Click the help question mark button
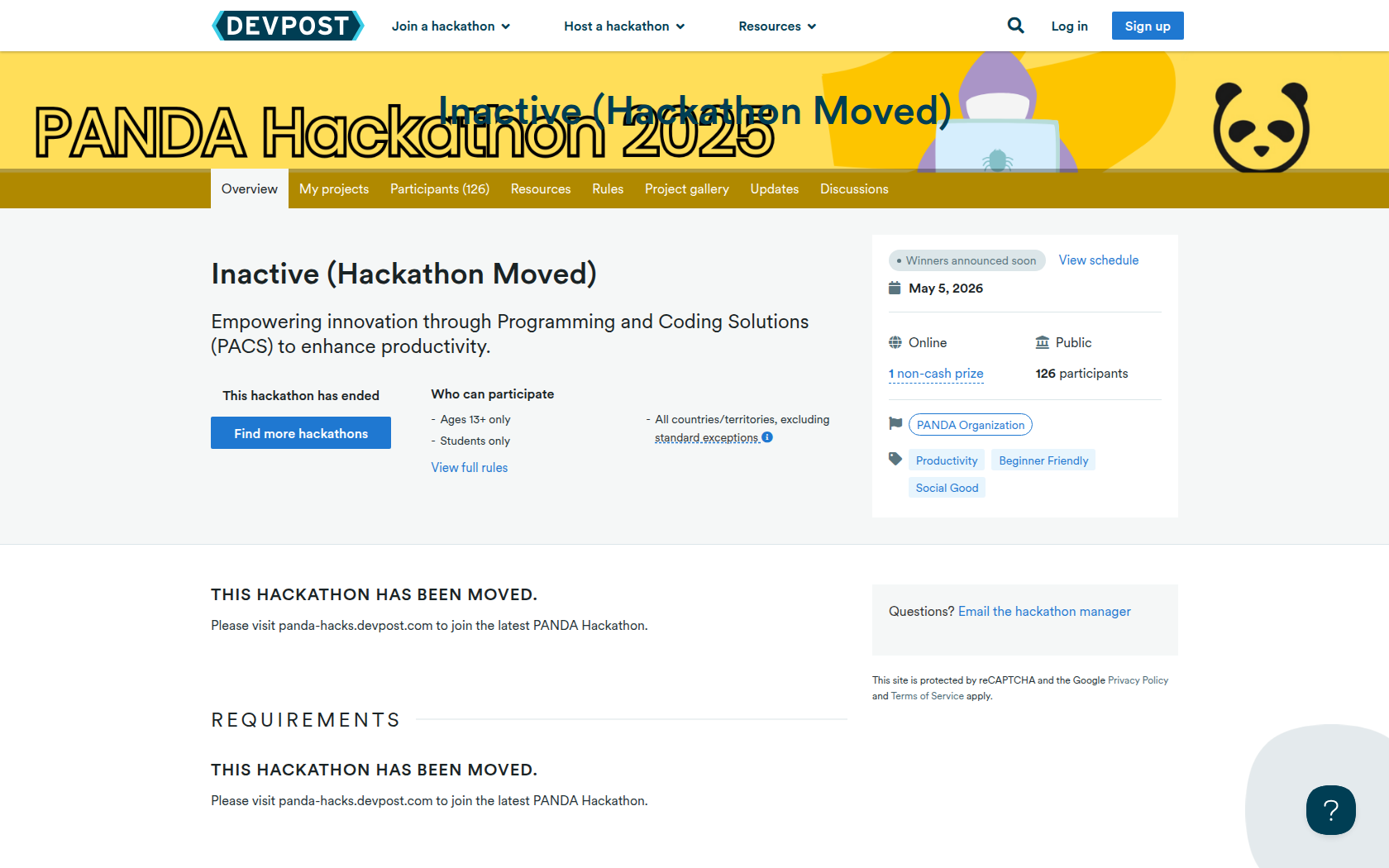 coord(1330,810)
